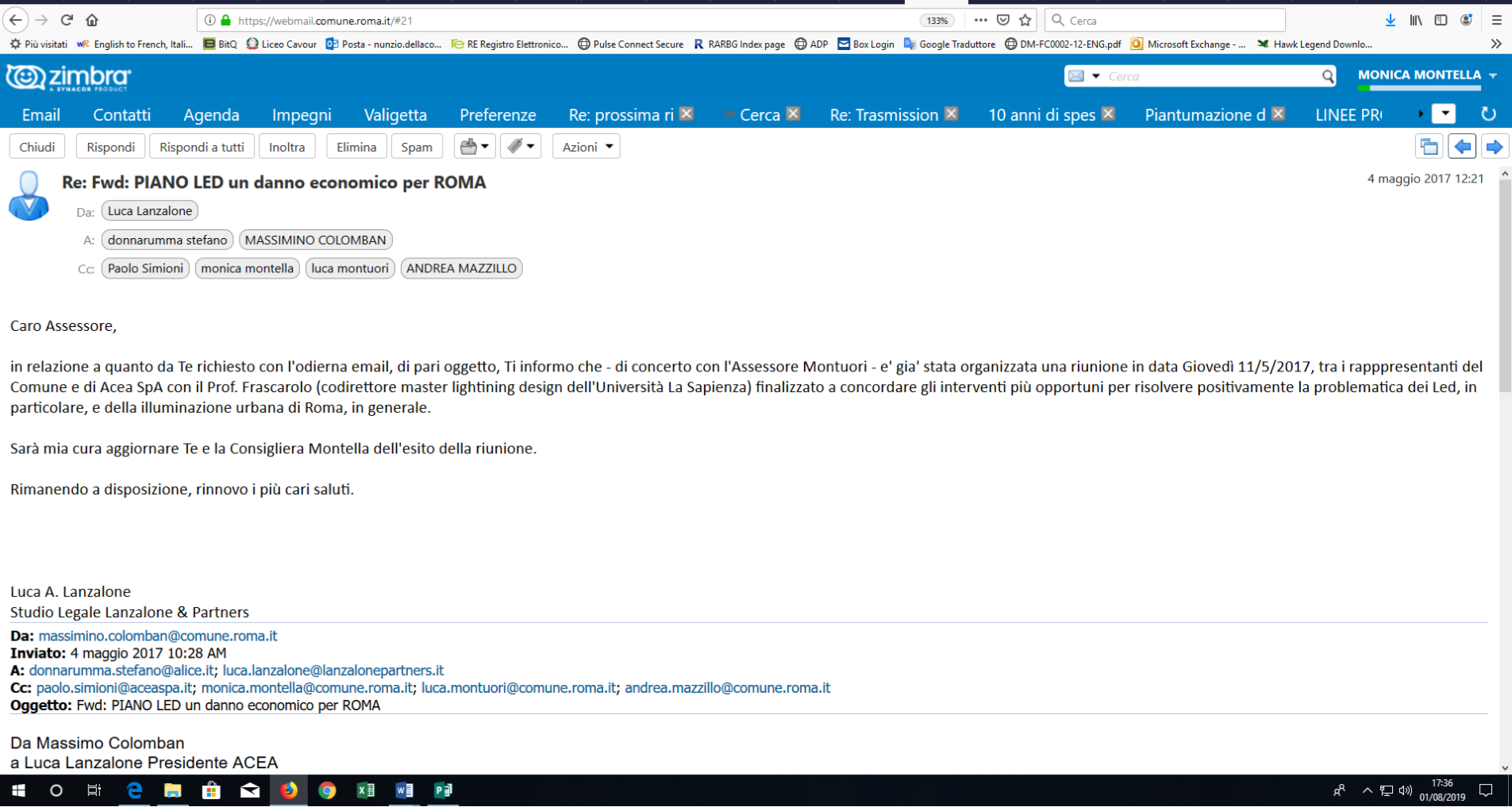1512x807 pixels.
Task: Open the Azioni dropdown menu
Action: click(x=587, y=147)
